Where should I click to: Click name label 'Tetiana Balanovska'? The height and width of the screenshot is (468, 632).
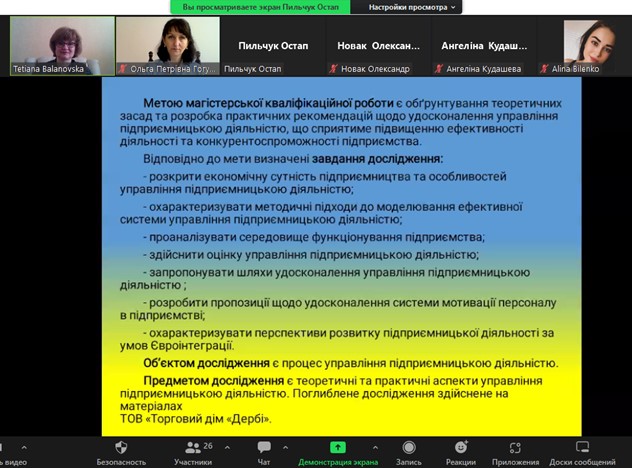click(x=48, y=69)
